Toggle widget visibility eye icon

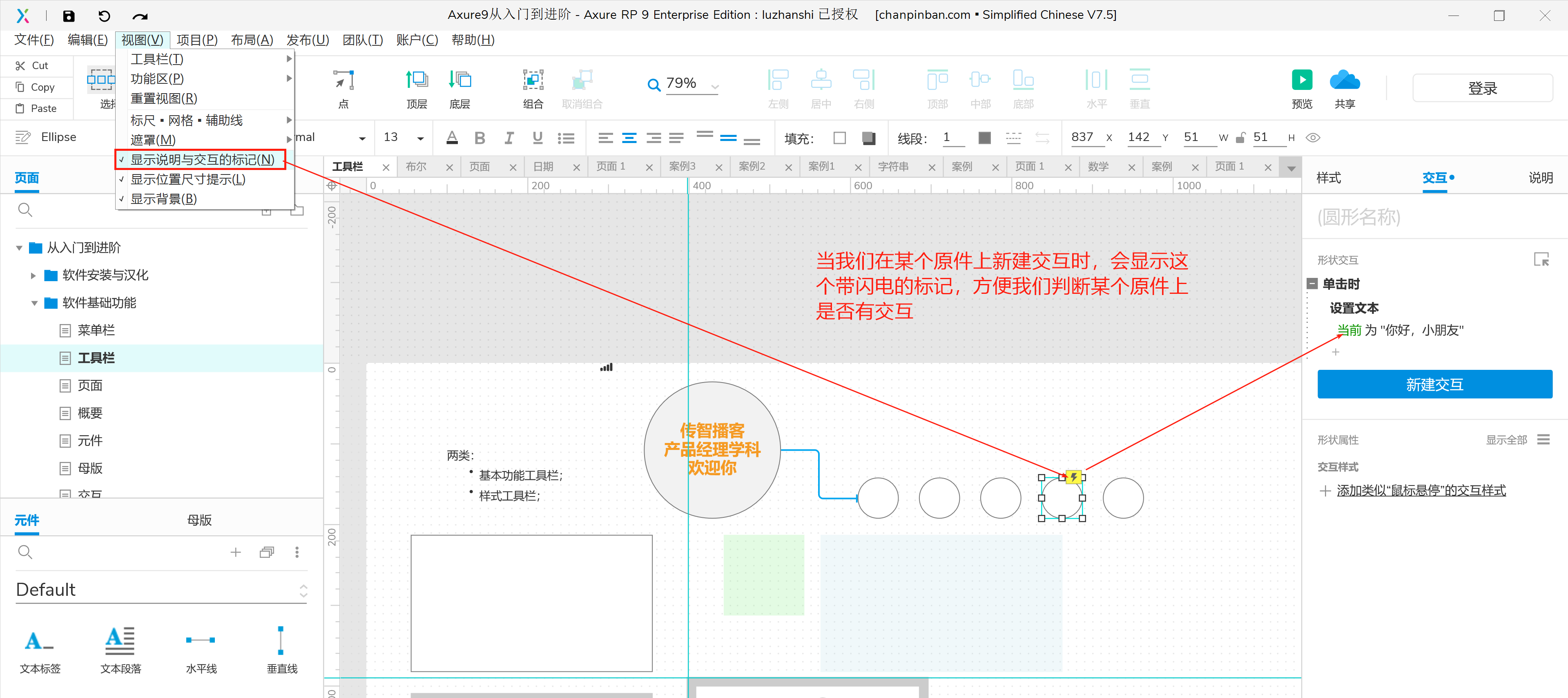(x=1313, y=138)
